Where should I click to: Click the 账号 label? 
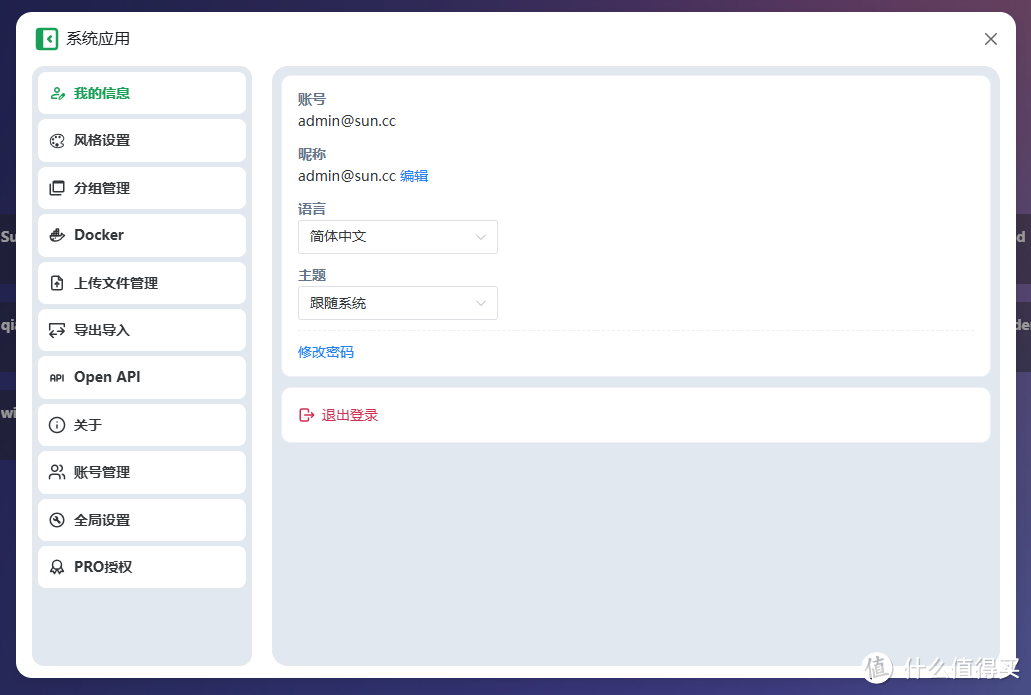point(312,99)
